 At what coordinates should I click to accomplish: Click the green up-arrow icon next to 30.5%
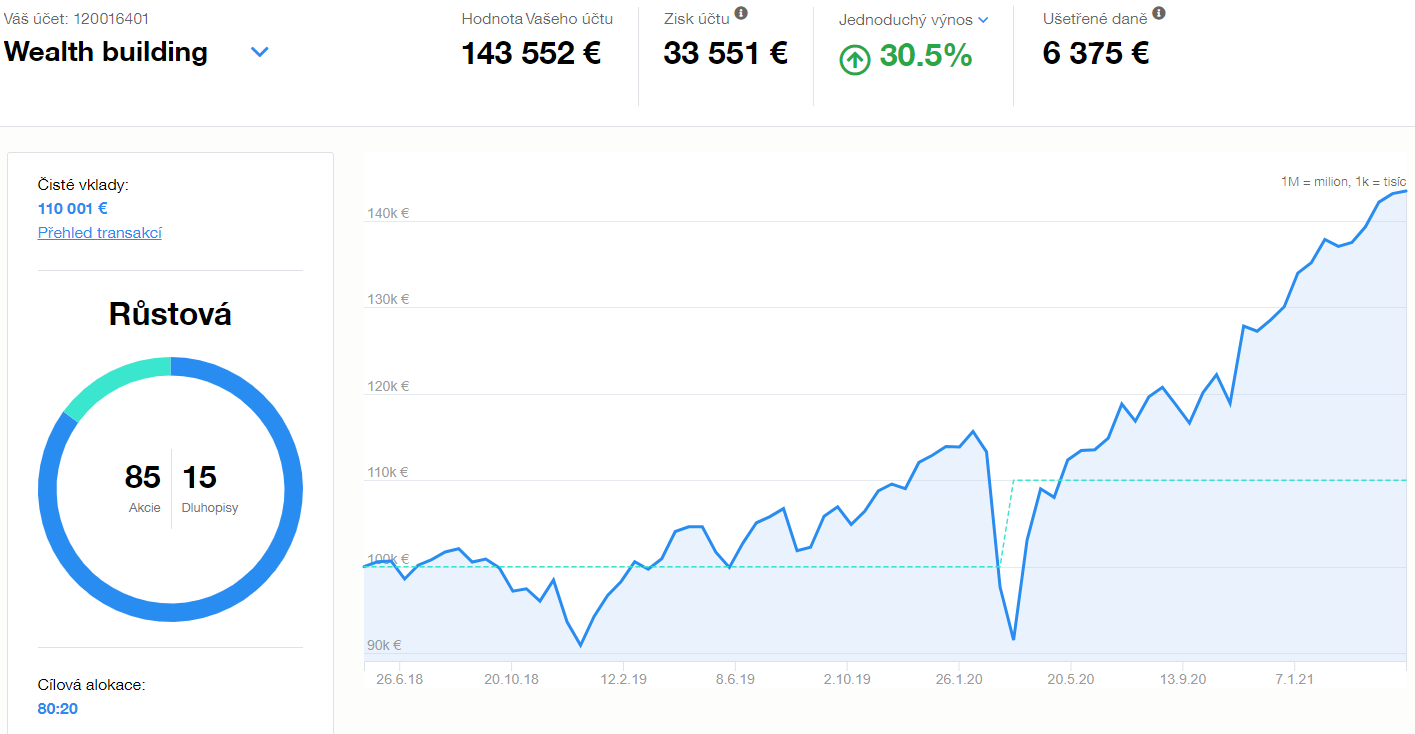854,59
